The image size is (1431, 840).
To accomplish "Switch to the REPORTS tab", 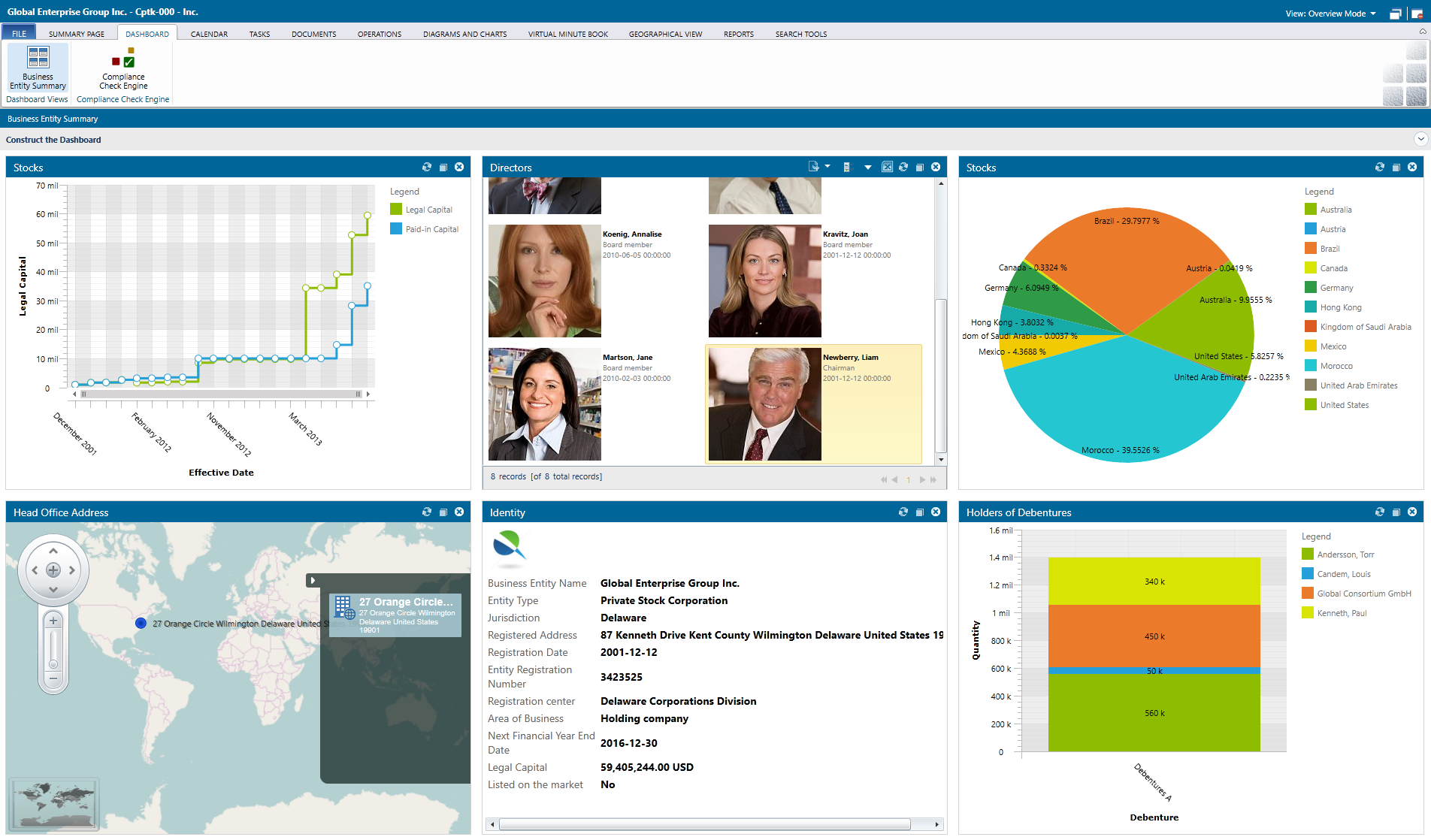I will click(739, 34).
